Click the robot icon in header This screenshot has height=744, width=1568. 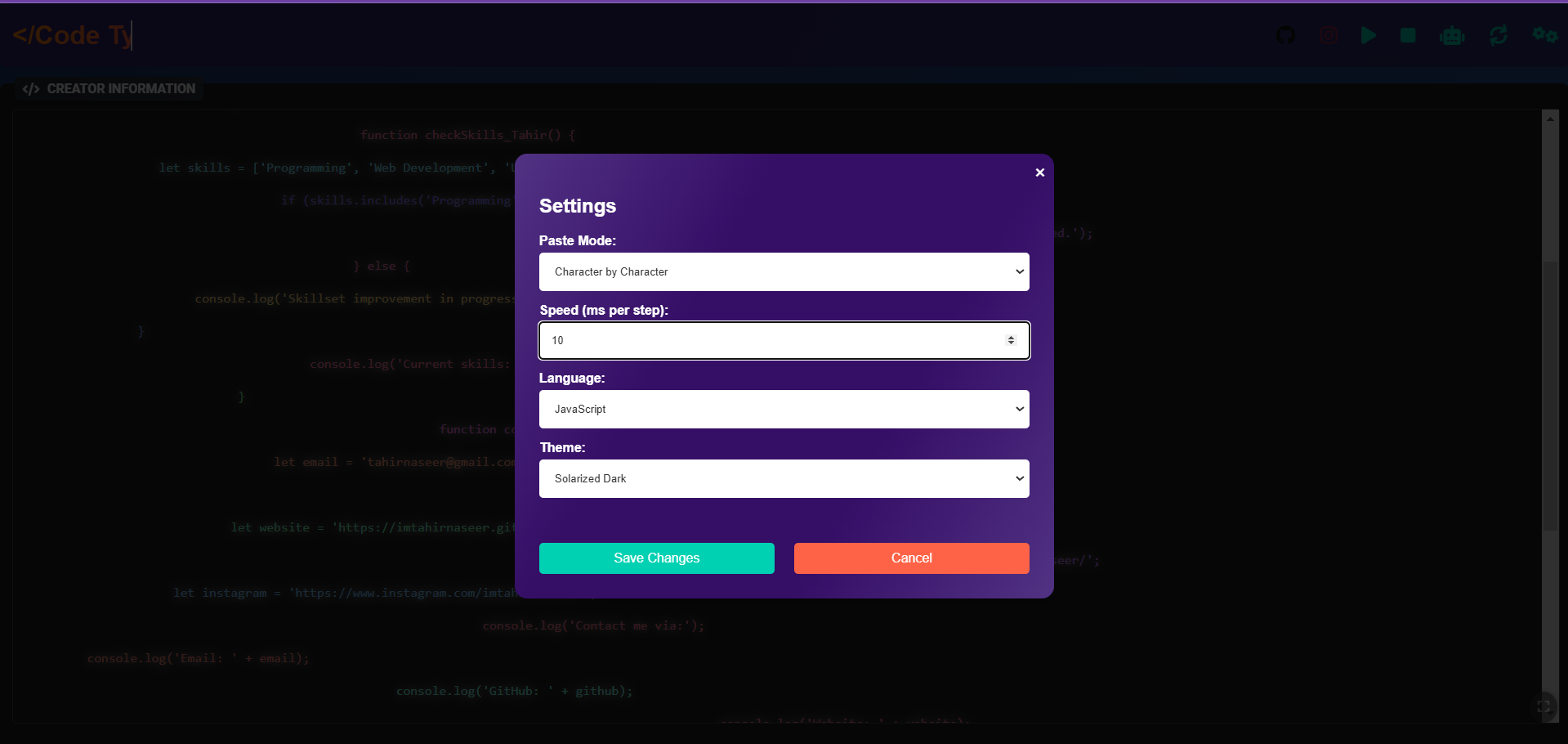pos(1452,35)
